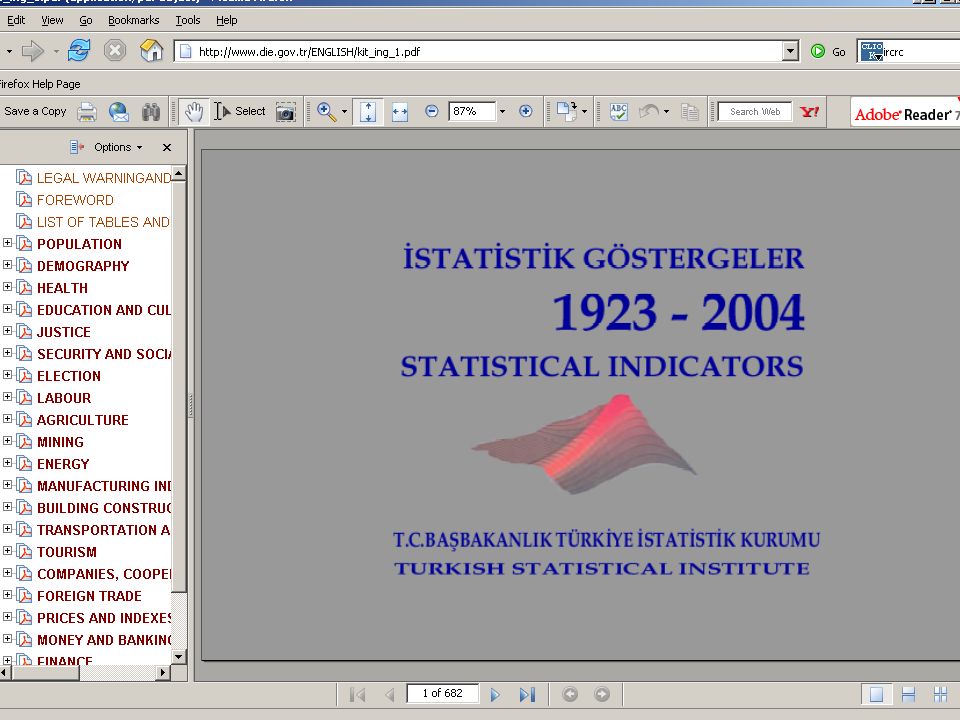Screen dimensions: 960x720
Task: Click the bookmarks scroll down arrow
Action: coord(179,657)
